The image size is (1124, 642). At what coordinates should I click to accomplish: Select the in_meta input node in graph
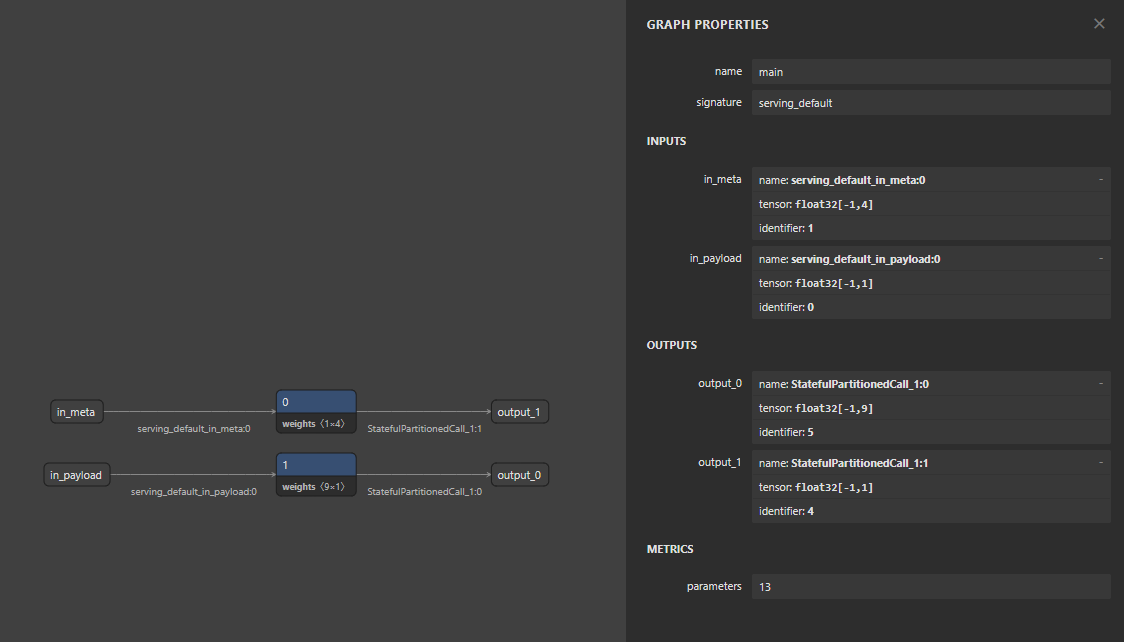pos(77,412)
